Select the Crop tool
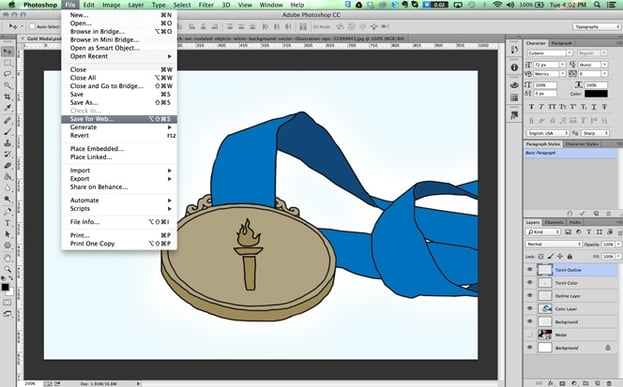Screen dimensions: 623x387 click(x=8, y=97)
